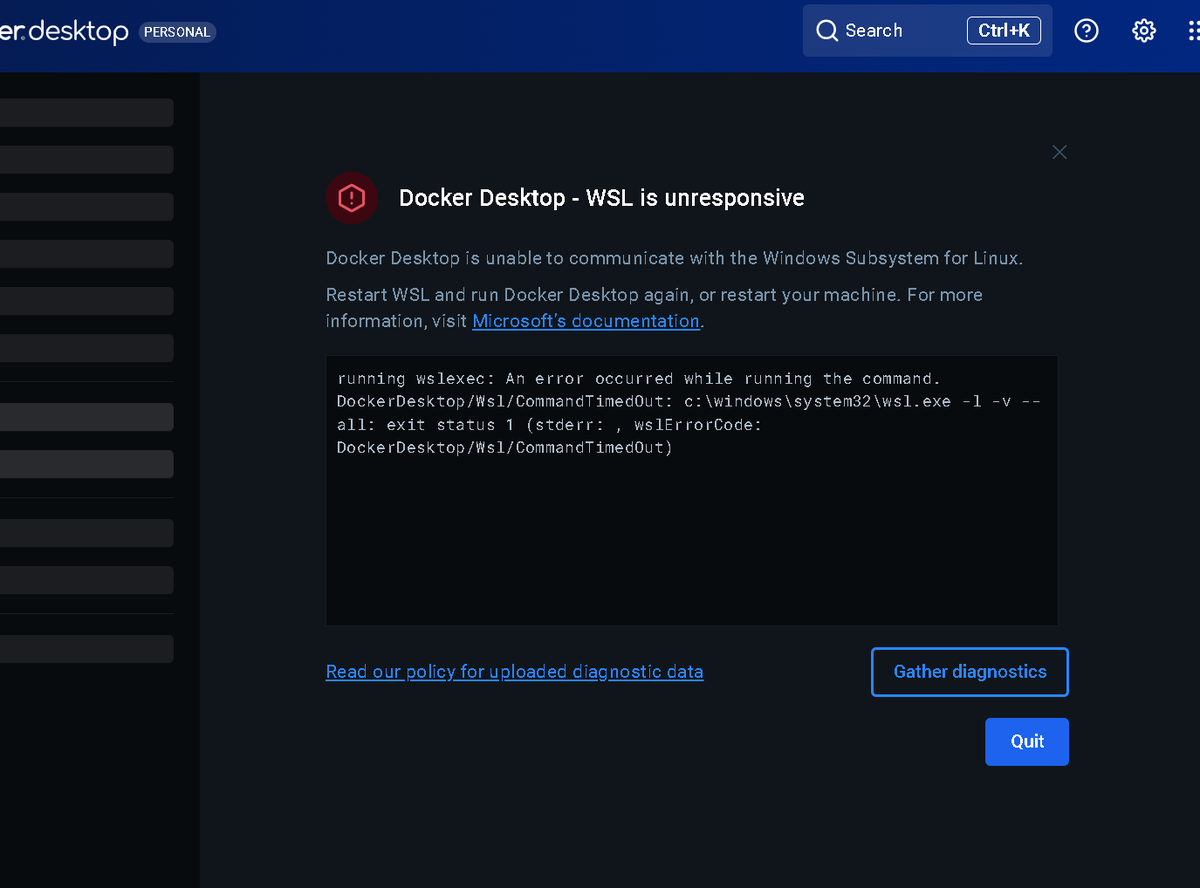Click the Search box in header
The height and width of the screenshot is (888, 1200).
pos(927,31)
